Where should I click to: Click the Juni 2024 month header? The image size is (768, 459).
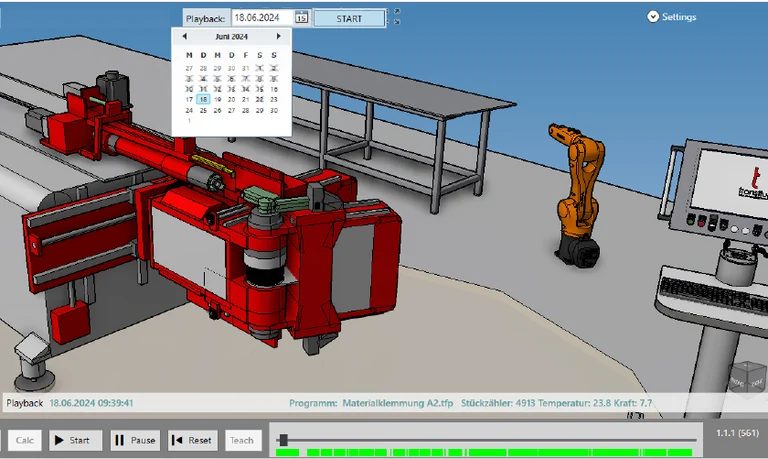click(231, 36)
